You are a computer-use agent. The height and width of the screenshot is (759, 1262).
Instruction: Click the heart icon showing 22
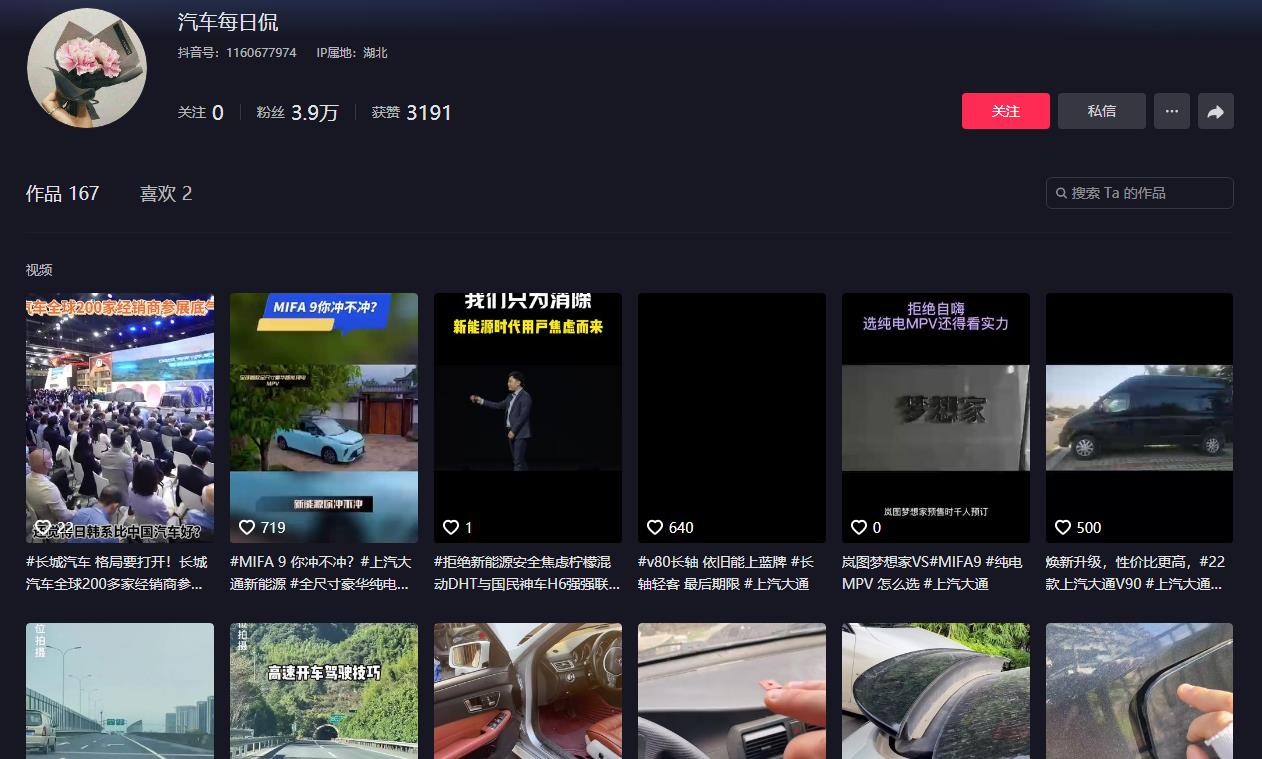[x=43, y=527]
